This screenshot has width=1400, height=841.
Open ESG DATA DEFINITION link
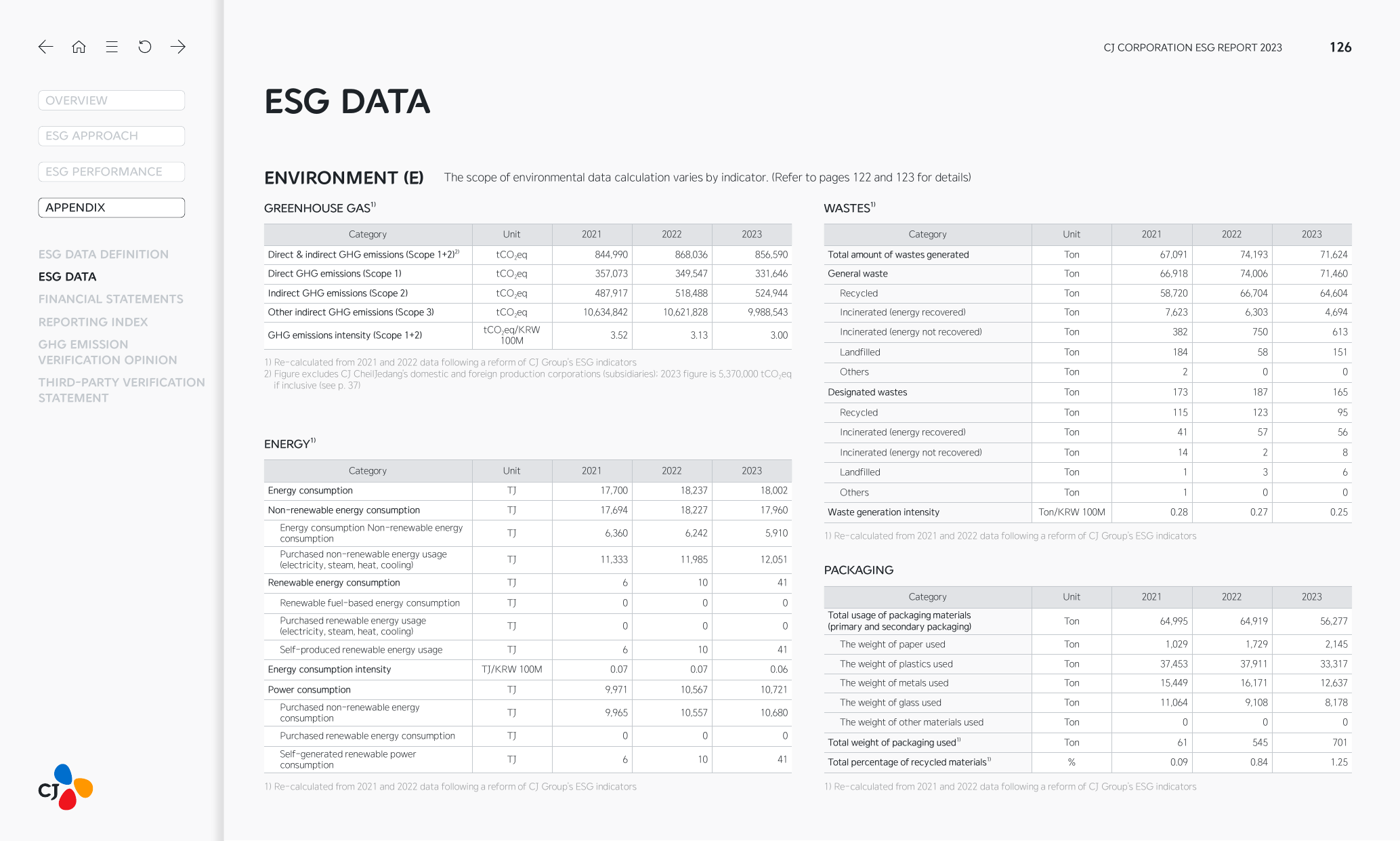104,254
